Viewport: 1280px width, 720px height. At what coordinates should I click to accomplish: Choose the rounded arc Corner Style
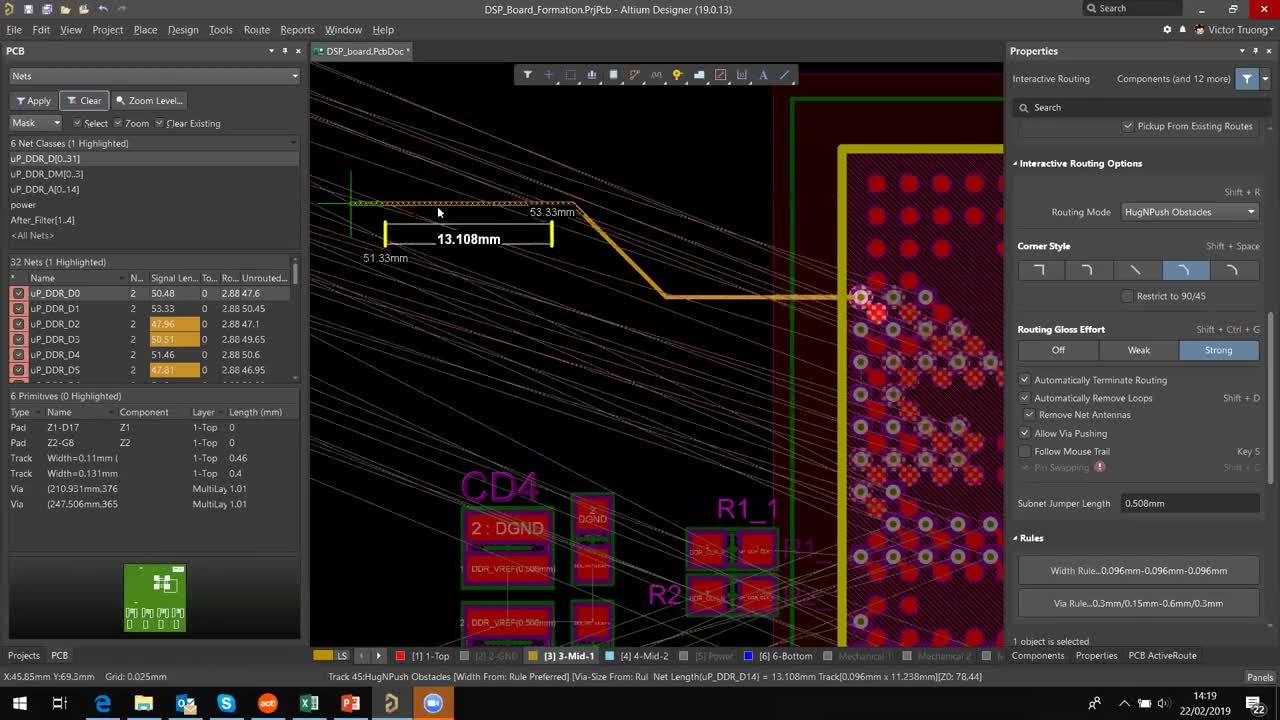click(1233, 270)
